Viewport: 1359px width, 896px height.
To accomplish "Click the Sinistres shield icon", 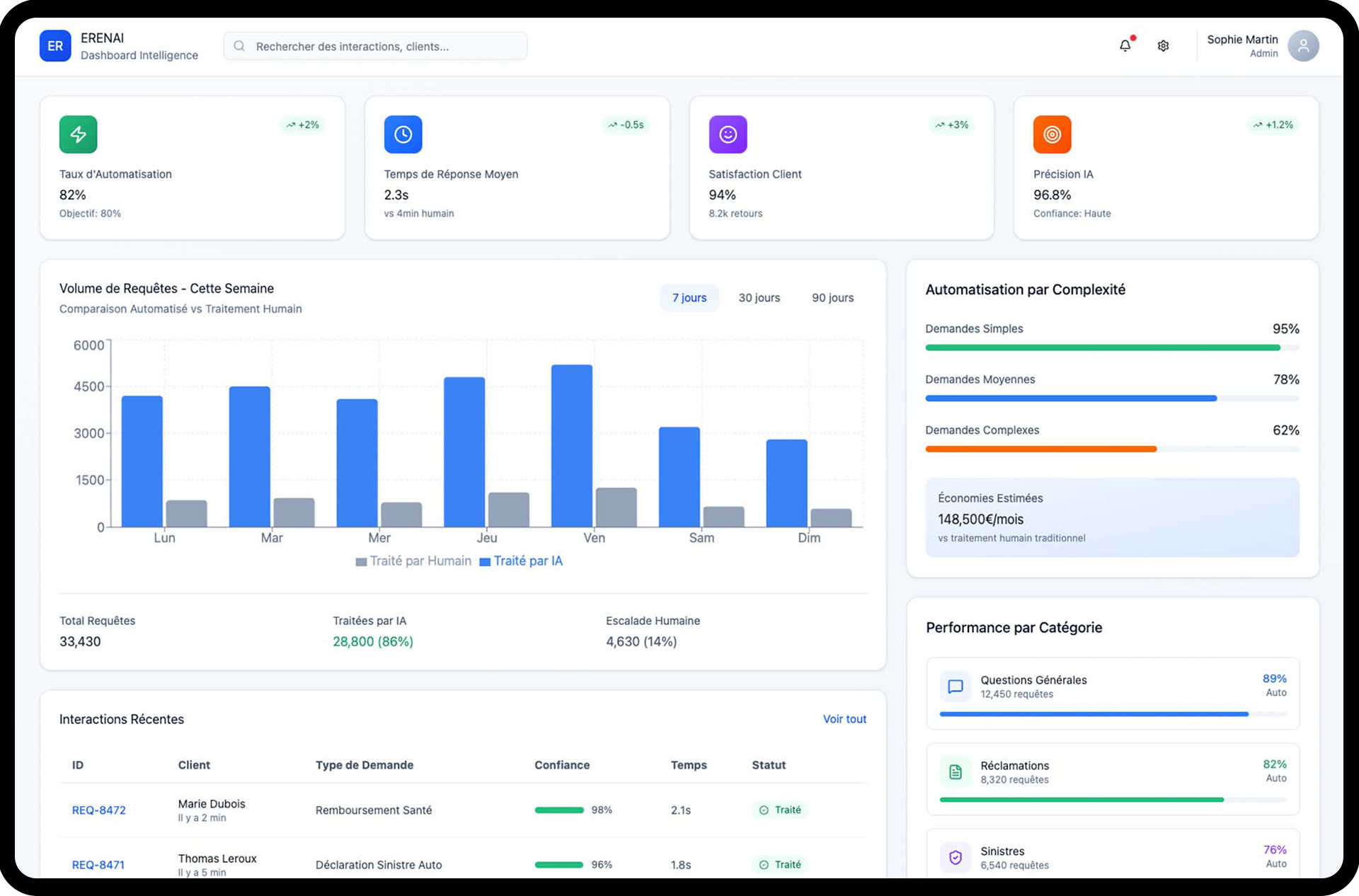I will pyautogui.click(x=955, y=857).
